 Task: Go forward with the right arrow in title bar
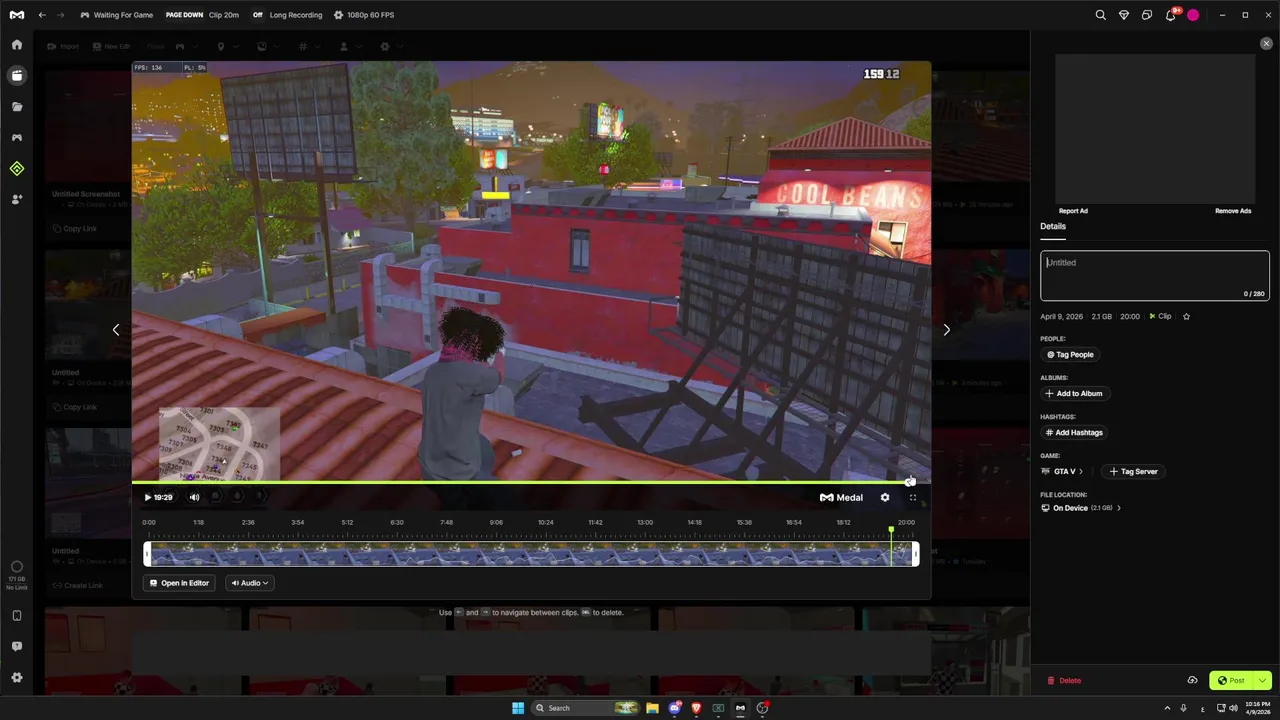pyautogui.click(x=61, y=15)
